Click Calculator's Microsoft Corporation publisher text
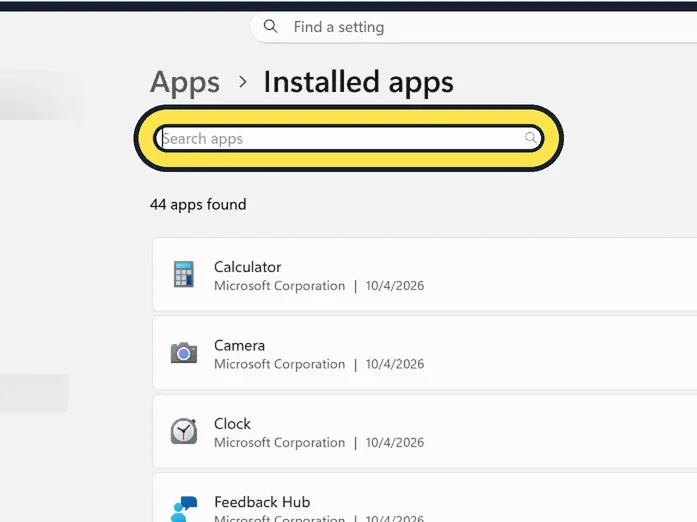The width and height of the screenshot is (697, 522). (x=279, y=285)
